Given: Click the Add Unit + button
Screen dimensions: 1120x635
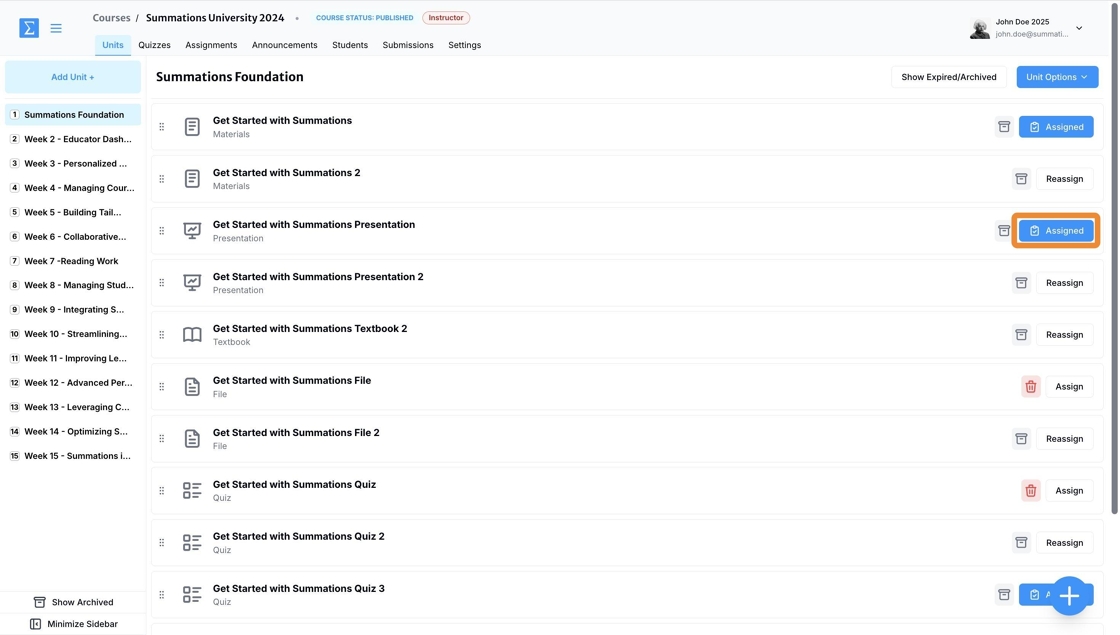Looking at the screenshot, I should (73, 77).
